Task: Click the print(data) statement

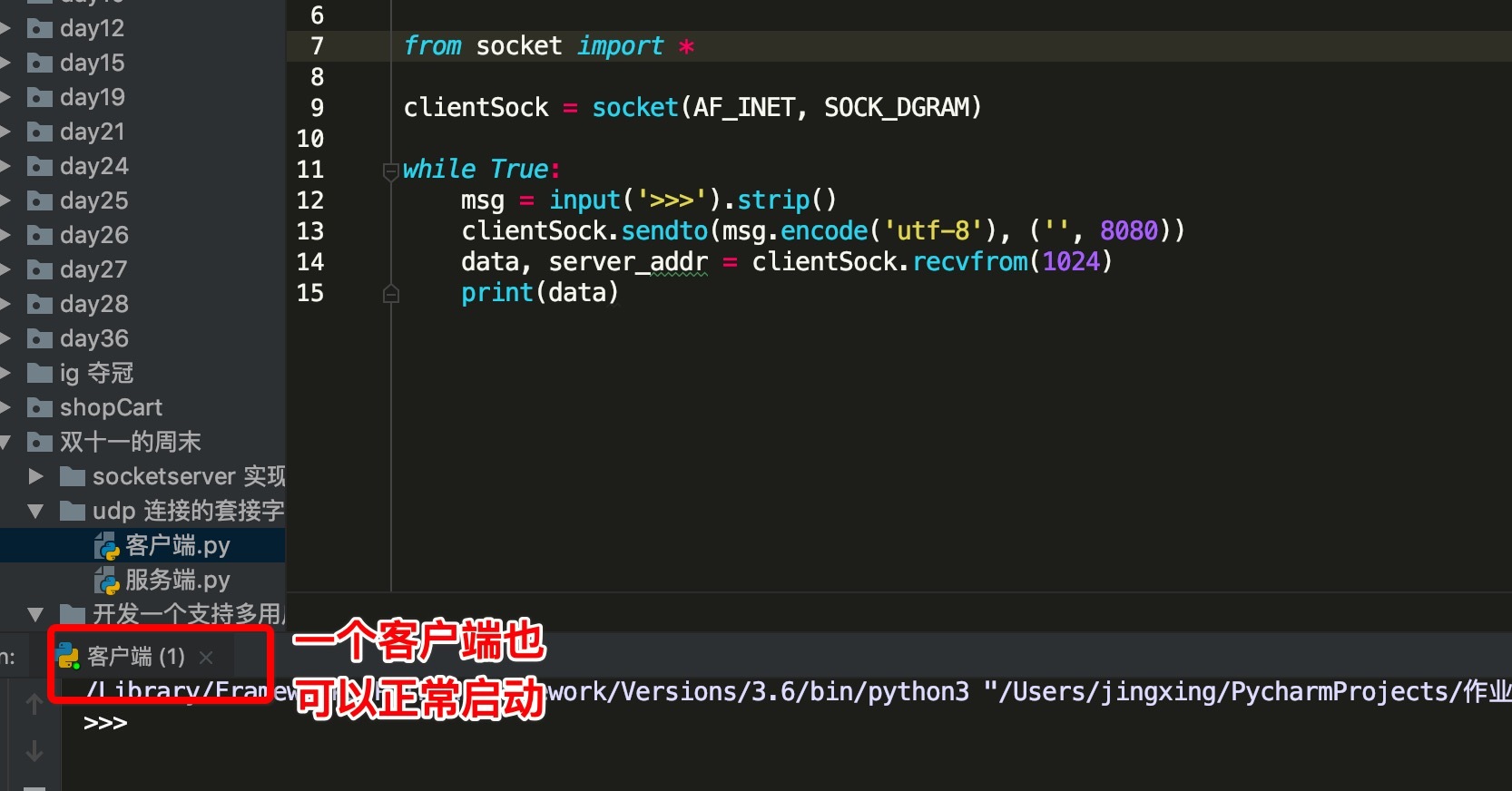Action: point(540,293)
